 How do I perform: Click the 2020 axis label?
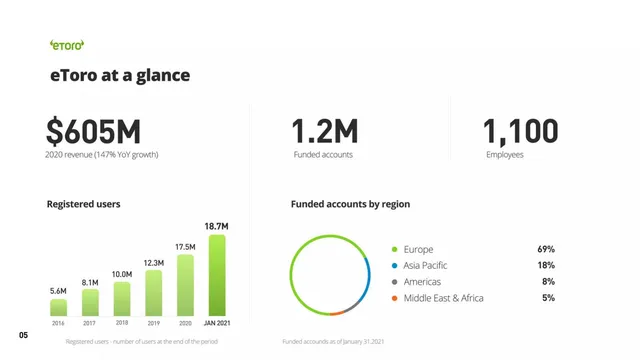(x=185, y=323)
